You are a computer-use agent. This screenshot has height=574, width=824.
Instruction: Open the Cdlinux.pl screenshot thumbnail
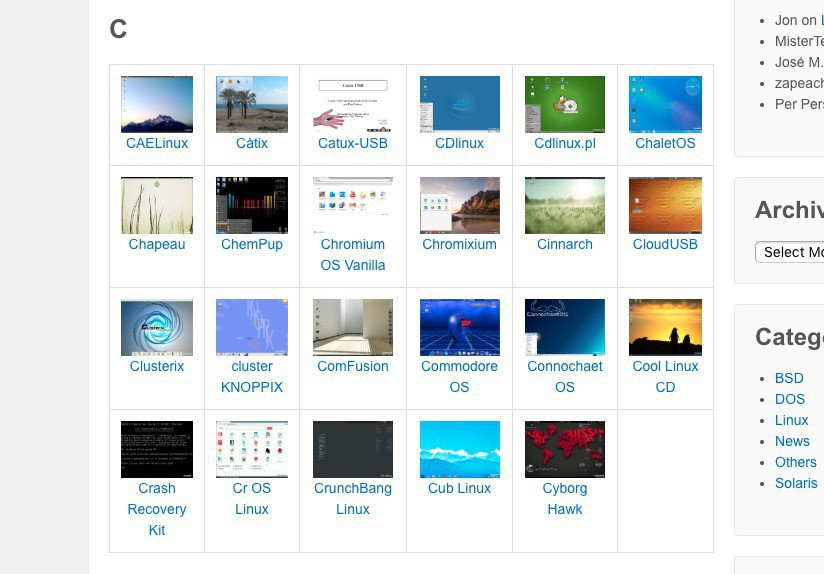(x=565, y=104)
